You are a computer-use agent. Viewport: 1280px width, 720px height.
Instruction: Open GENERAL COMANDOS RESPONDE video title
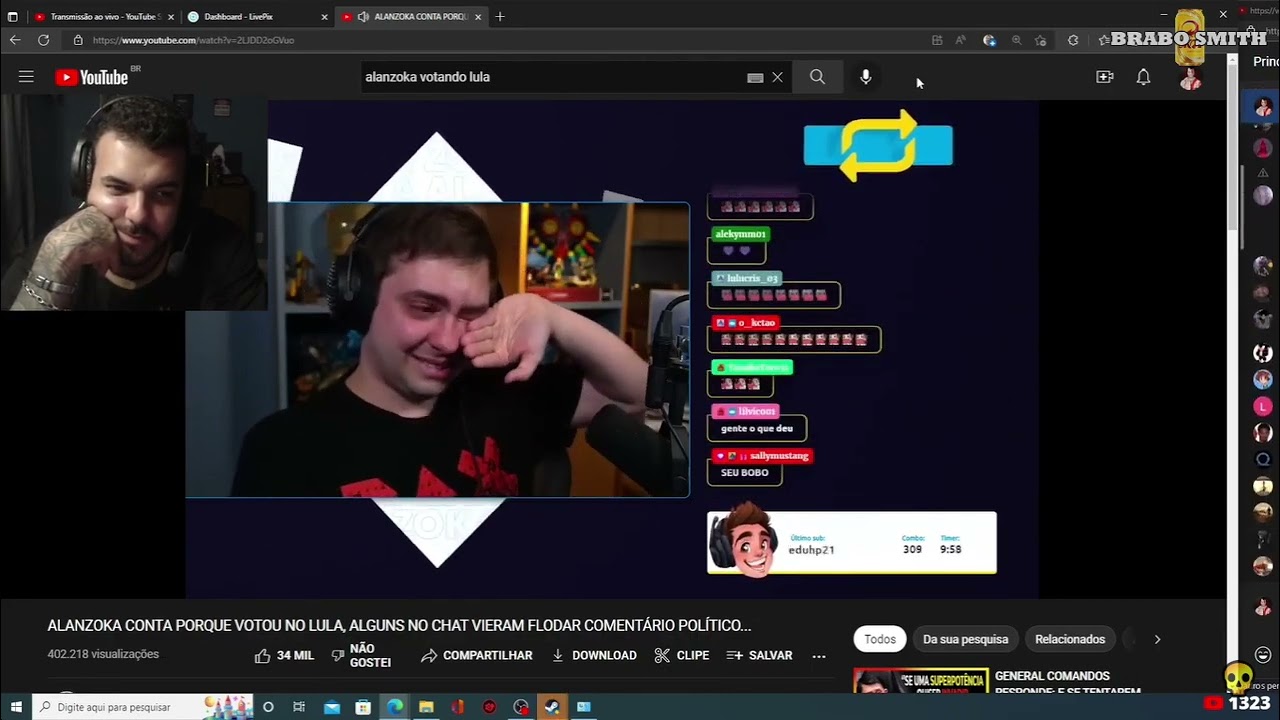1067,683
